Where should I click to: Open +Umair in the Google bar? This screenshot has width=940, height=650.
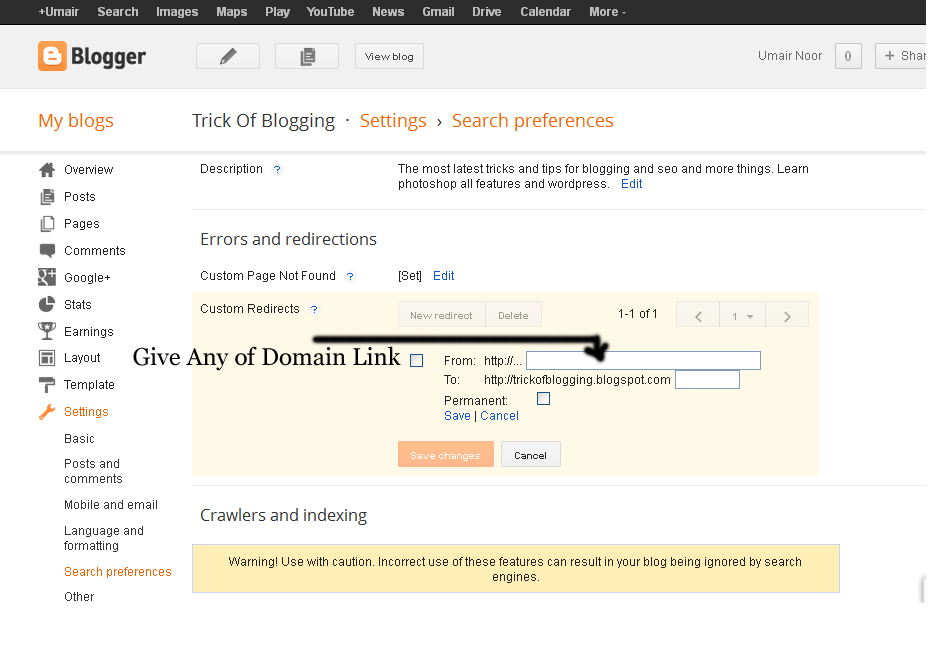[59, 12]
